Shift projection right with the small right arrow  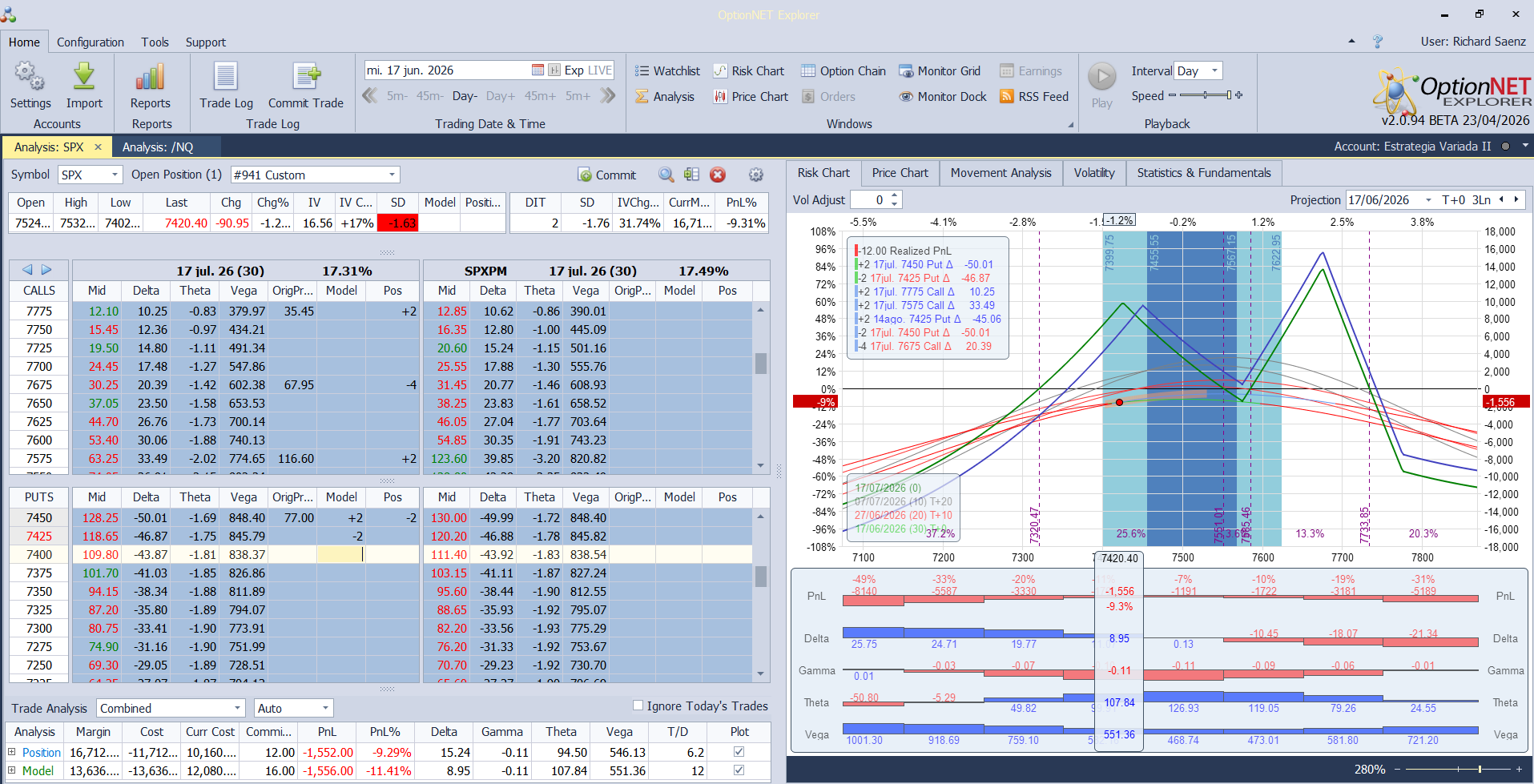coord(1516,200)
